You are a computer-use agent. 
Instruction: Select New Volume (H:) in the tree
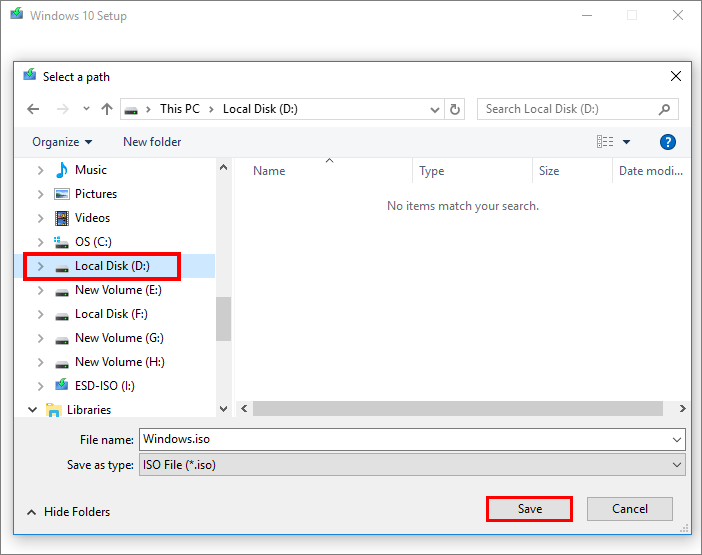coord(120,362)
